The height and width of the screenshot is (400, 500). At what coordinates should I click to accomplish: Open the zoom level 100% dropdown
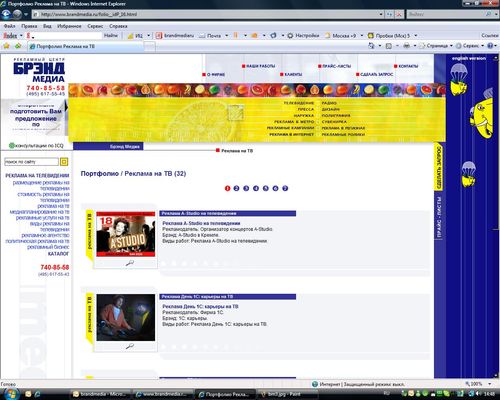pos(489,384)
